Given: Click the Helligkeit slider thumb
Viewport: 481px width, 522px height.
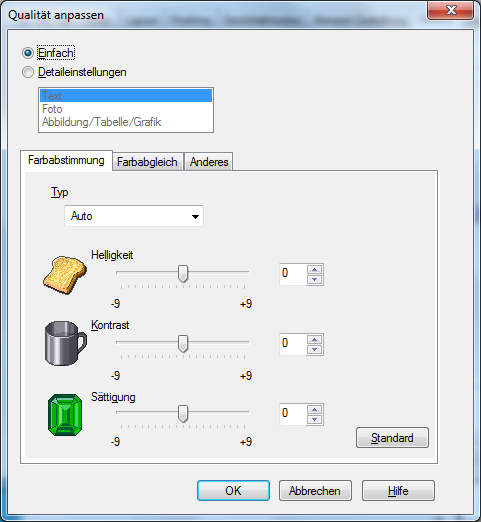Looking at the screenshot, I should pos(183,274).
